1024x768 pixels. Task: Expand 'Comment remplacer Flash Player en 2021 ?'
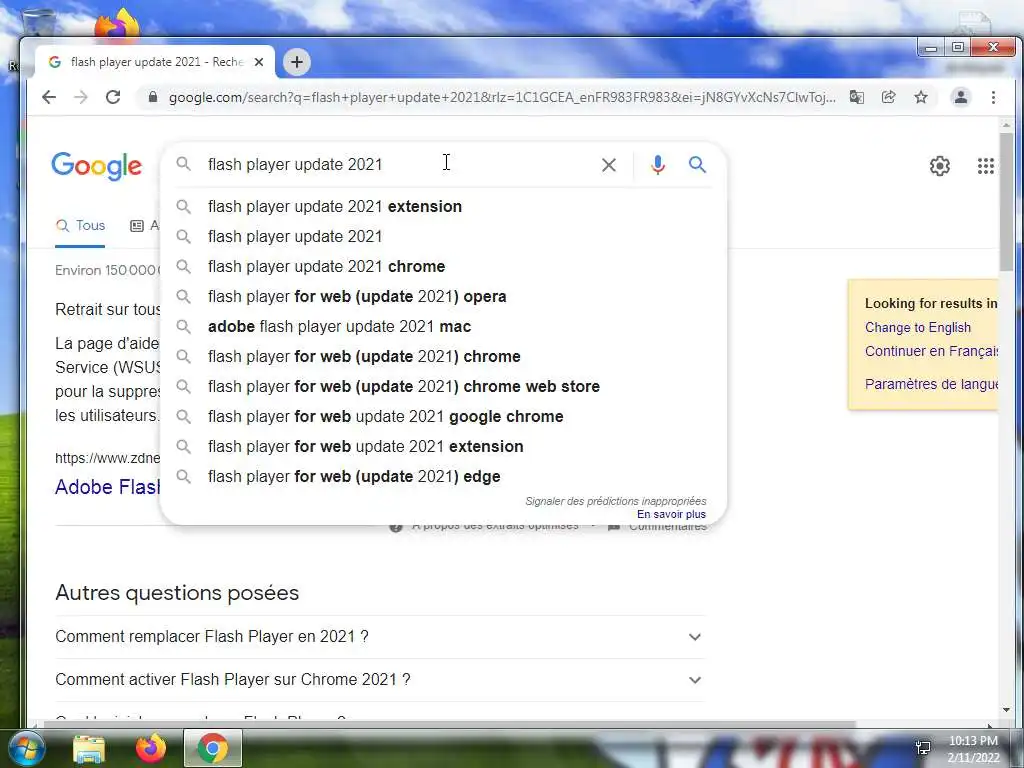379,637
